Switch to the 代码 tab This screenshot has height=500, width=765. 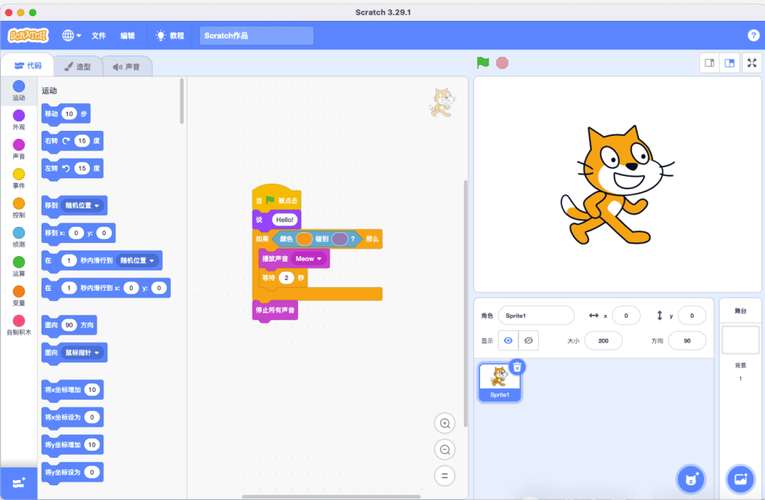(28, 65)
